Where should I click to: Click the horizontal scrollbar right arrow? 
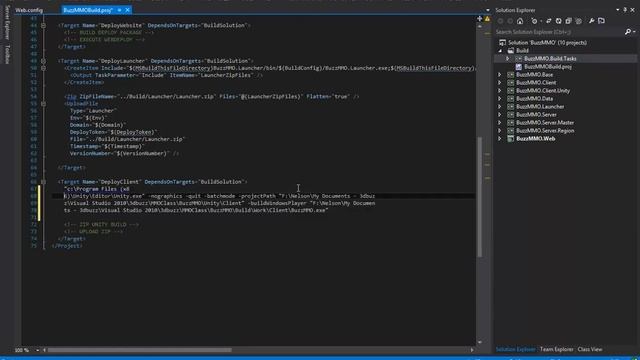472,350
